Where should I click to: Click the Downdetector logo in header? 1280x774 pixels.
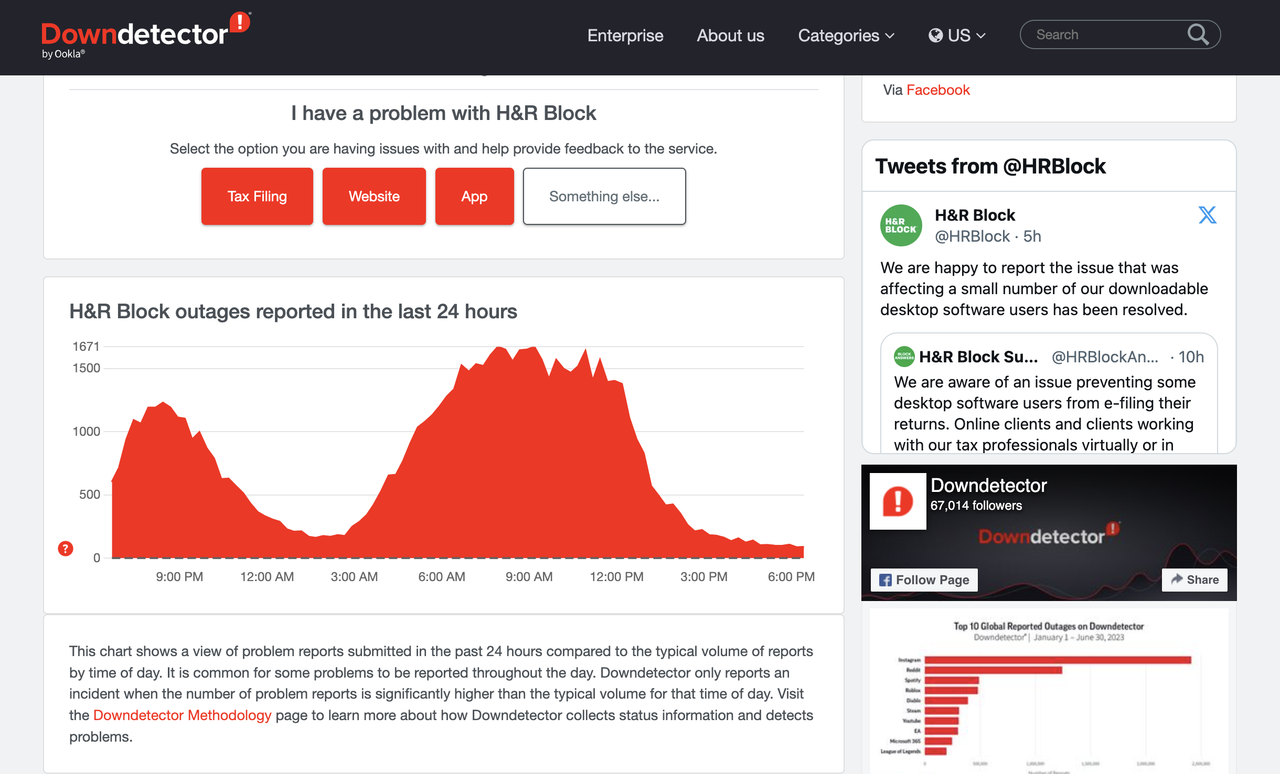point(145,35)
